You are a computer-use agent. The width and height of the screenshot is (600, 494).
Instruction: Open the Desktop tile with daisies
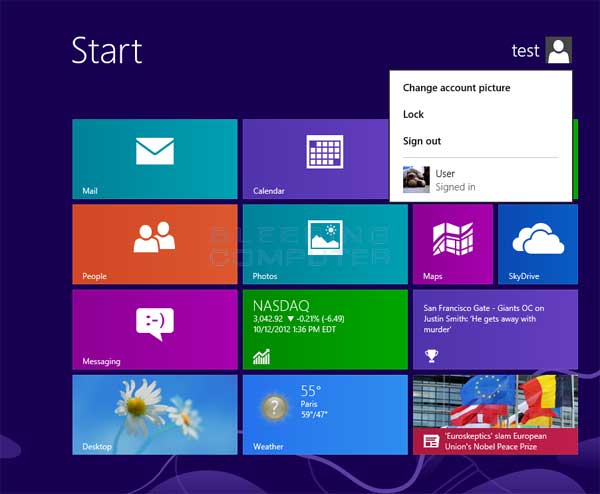(155, 415)
